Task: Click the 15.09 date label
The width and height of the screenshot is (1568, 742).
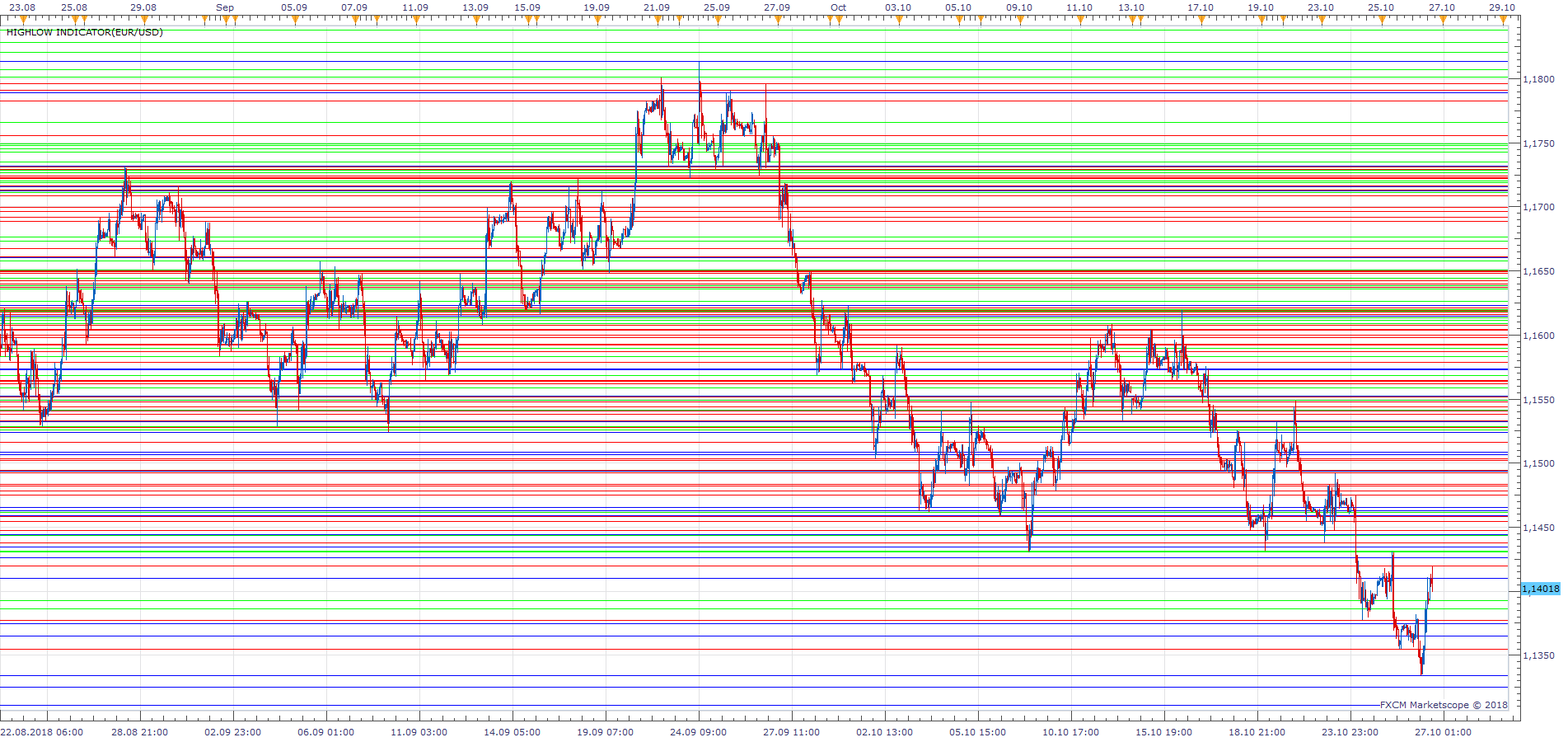Action: pos(527,7)
